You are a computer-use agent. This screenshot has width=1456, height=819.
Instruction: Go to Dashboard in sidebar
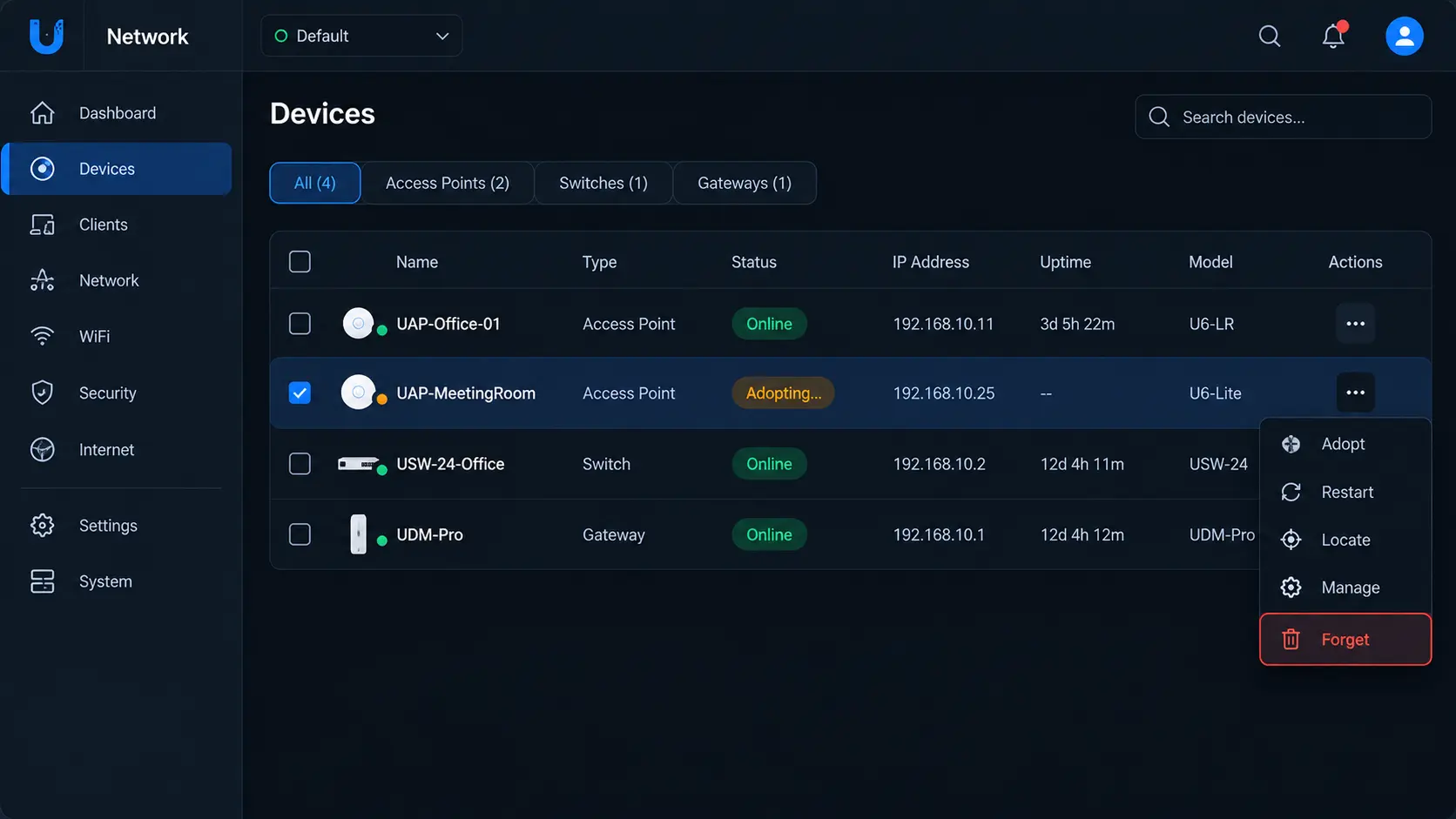tap(118, 113)
